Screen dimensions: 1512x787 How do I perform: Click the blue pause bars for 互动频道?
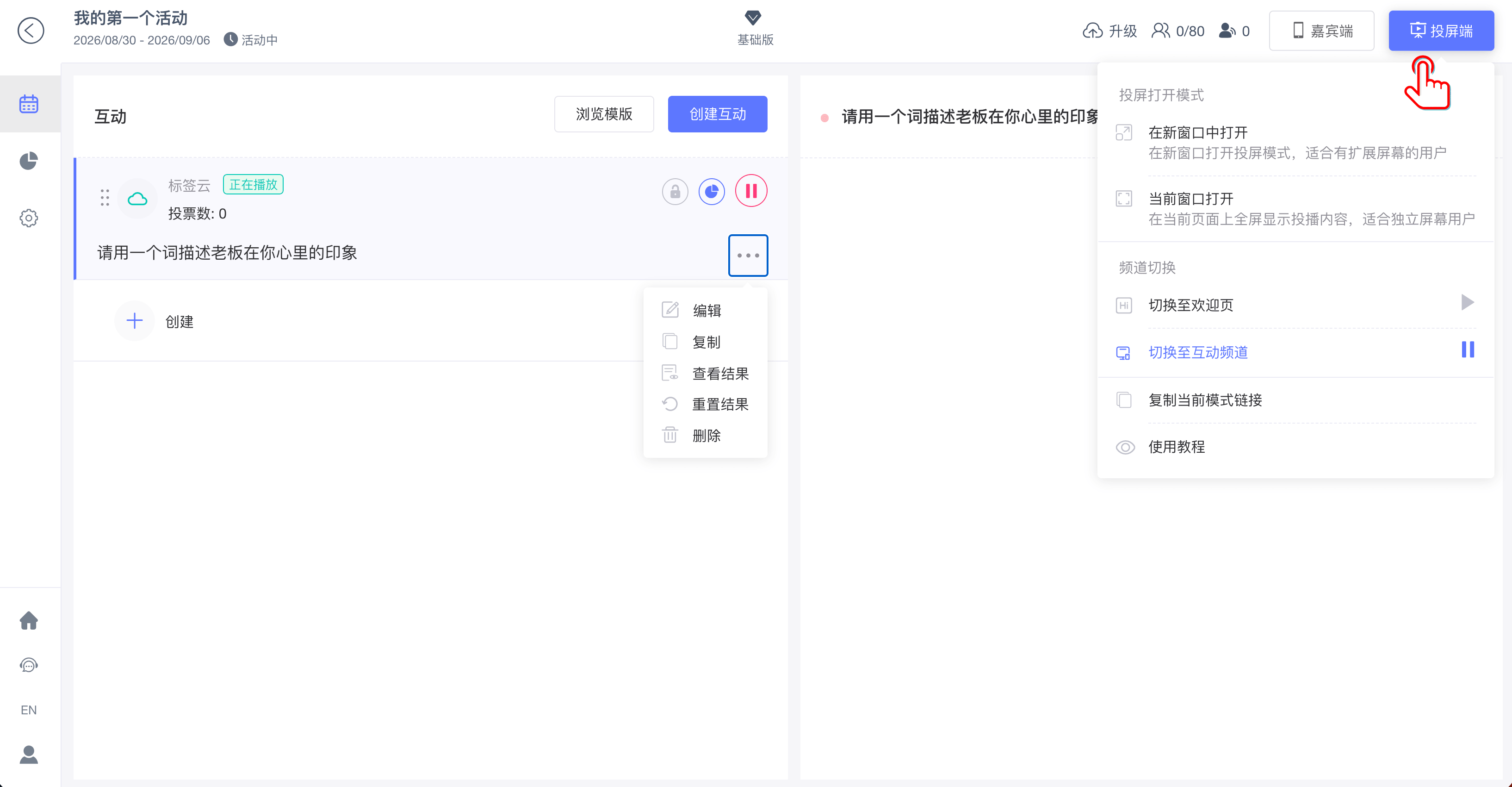tap(1468, 350)
